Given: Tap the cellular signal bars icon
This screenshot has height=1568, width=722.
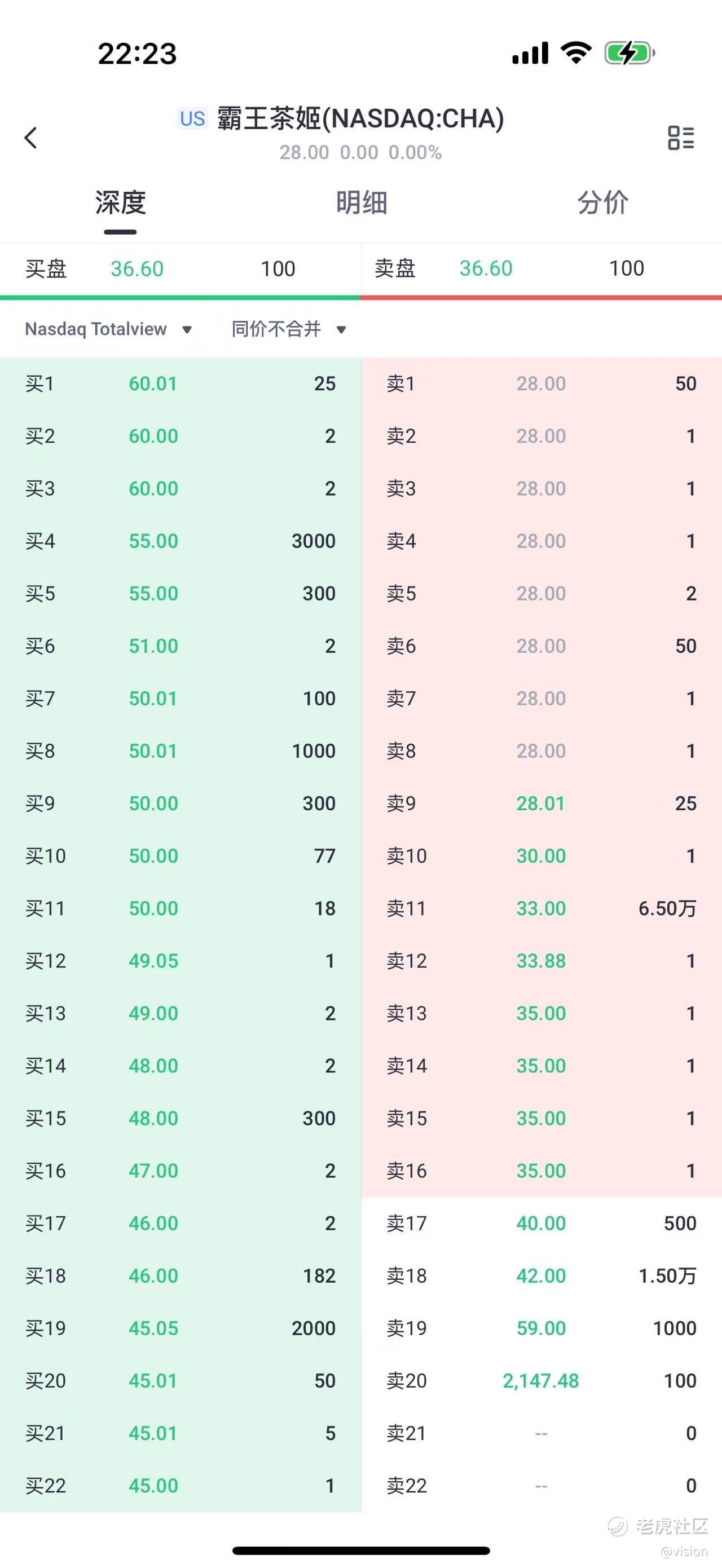Looking at the screenshot, I should pos(530,54).
